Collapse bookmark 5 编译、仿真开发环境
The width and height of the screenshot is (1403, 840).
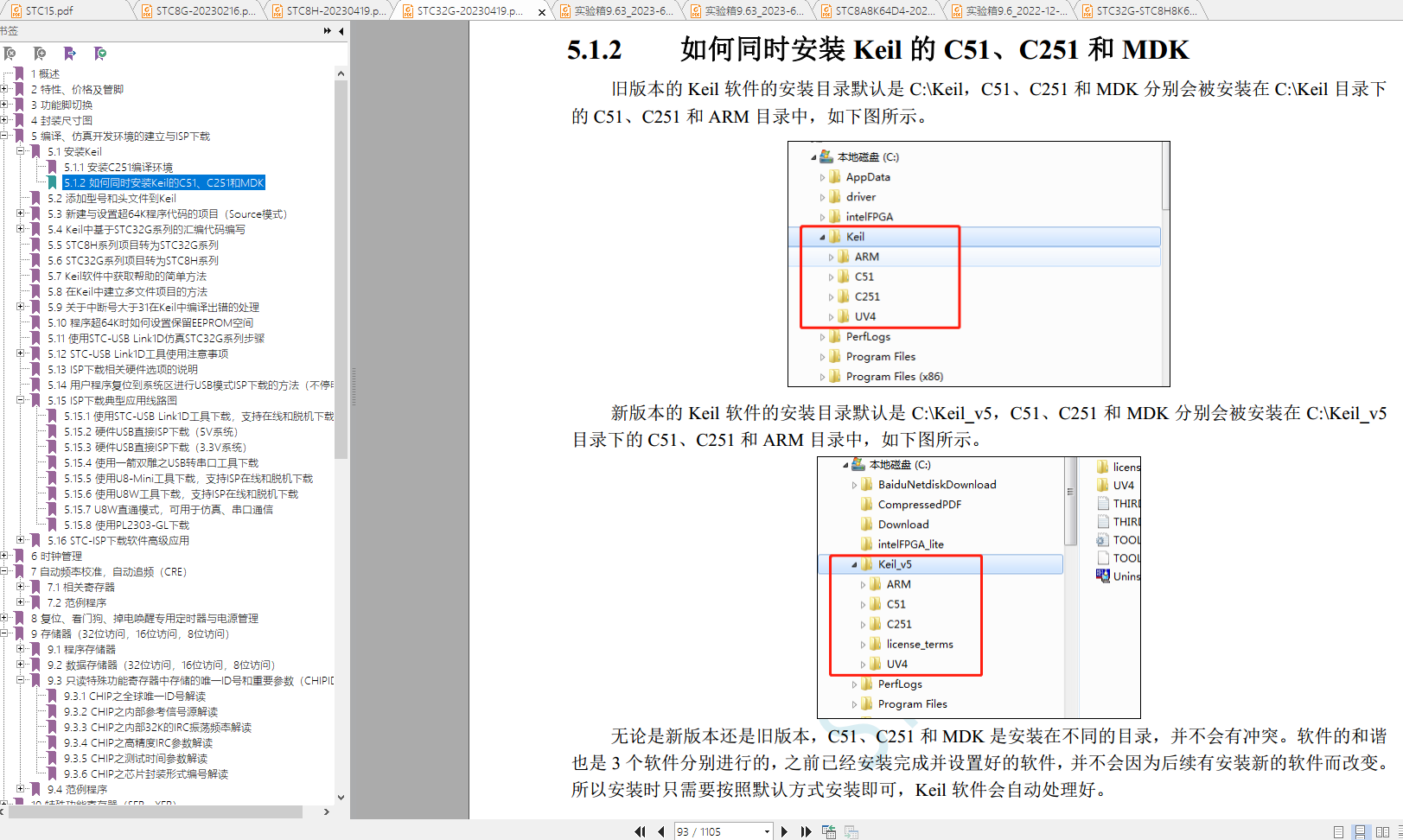[5, 136]
